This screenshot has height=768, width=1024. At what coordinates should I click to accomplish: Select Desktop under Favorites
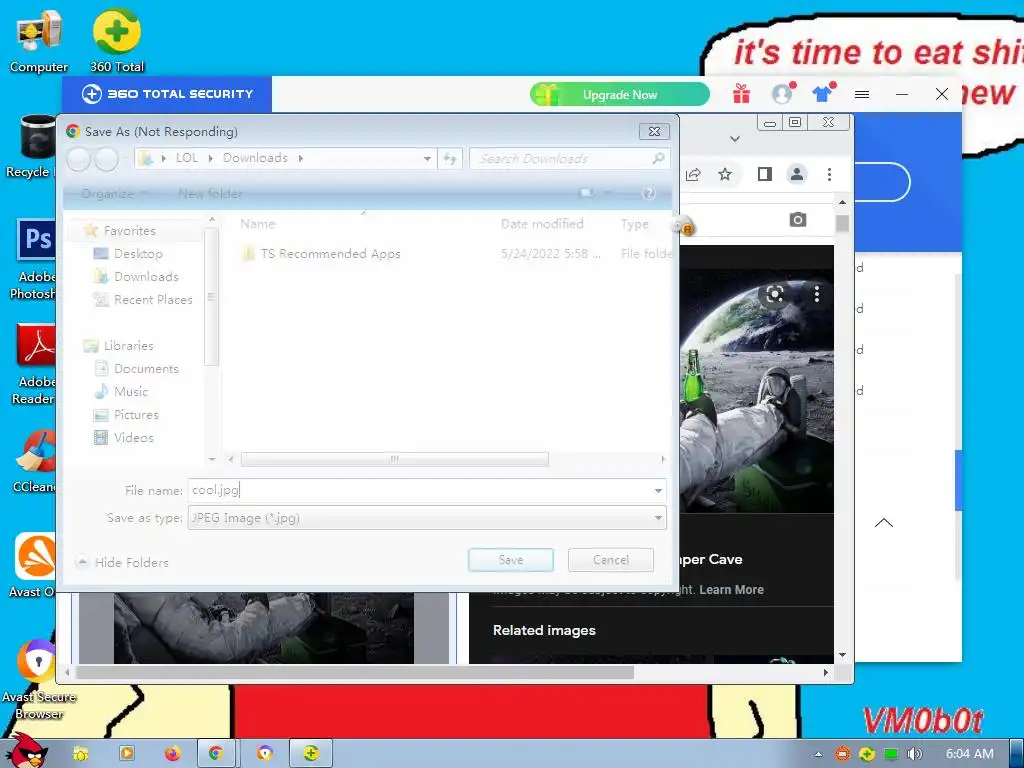pyautogui.click(x=138, y=253)
